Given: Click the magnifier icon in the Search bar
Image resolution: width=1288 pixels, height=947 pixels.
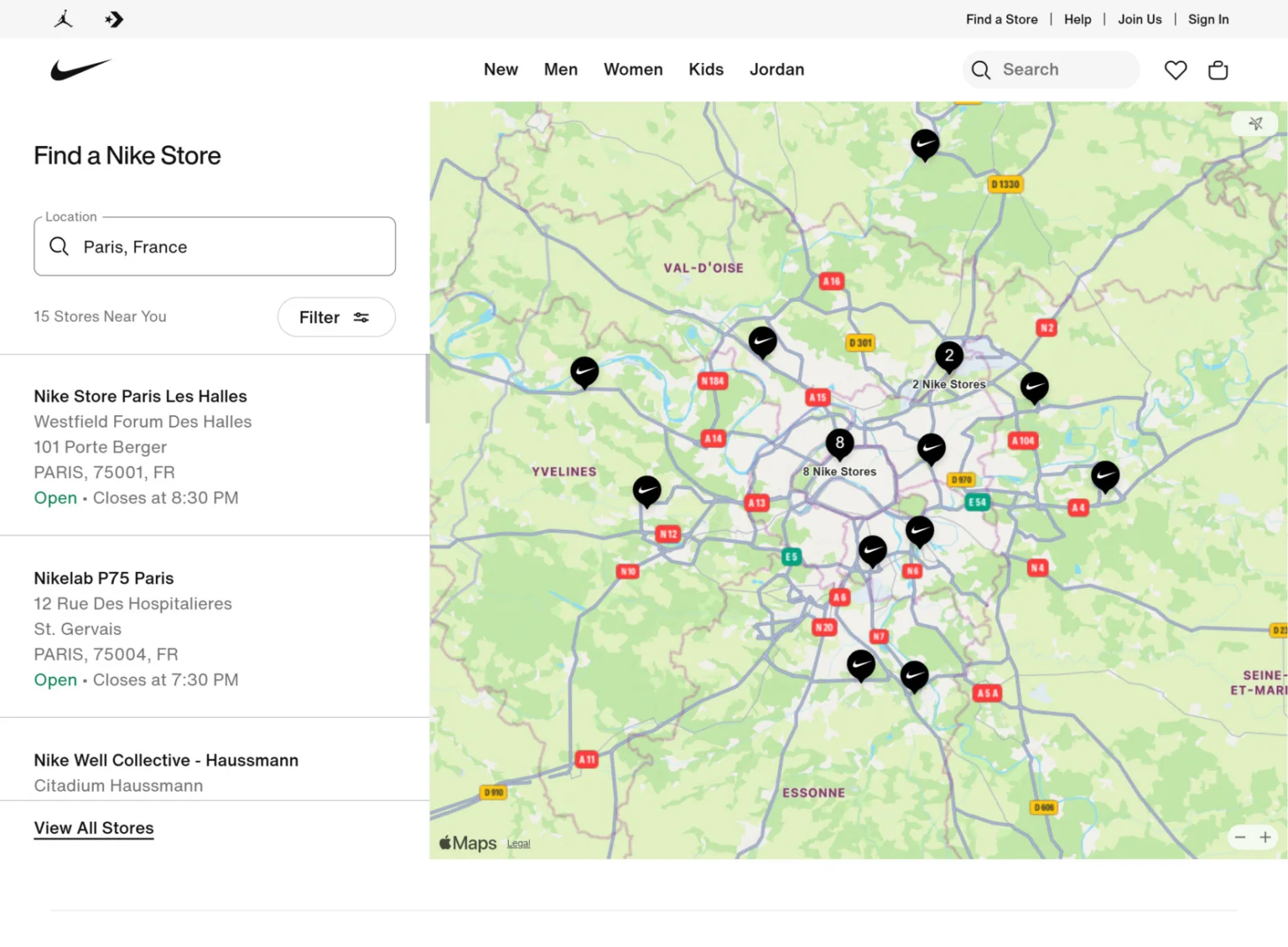Looking at the screenshot, I should coord(980,70).
